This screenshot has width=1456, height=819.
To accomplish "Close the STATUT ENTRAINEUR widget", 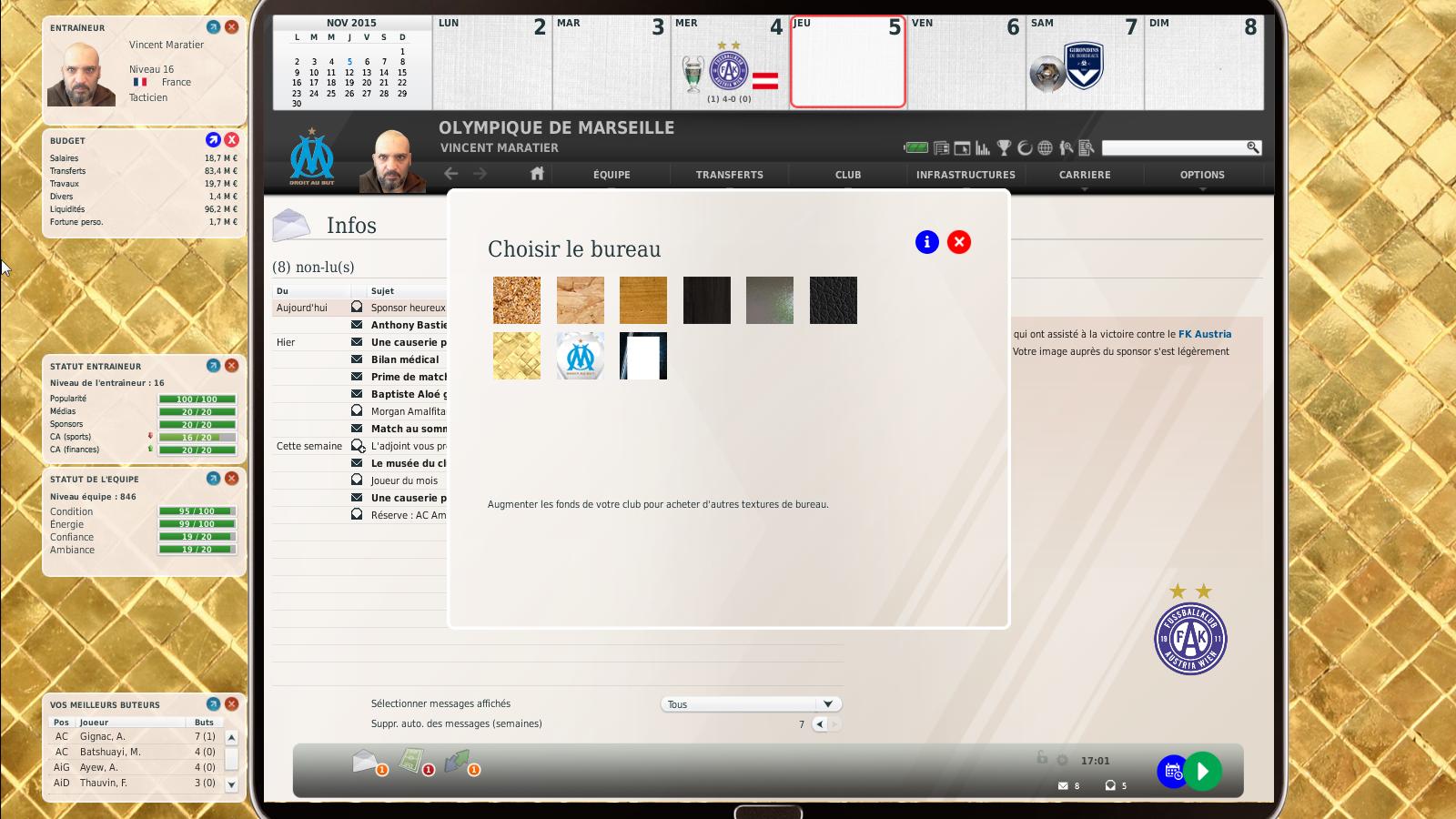I will (x=232, y=366).
